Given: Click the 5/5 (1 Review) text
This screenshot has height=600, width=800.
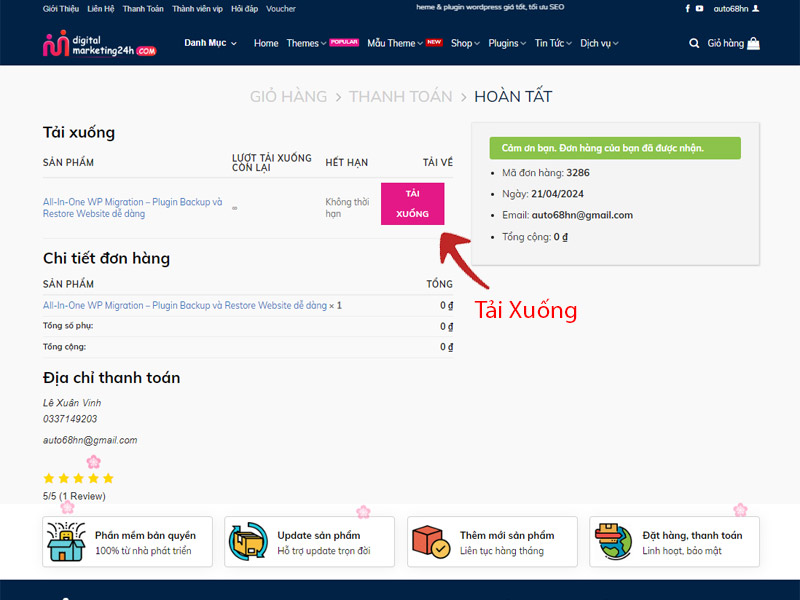Looking at the screenshot, I should click(x=74, y=496).
